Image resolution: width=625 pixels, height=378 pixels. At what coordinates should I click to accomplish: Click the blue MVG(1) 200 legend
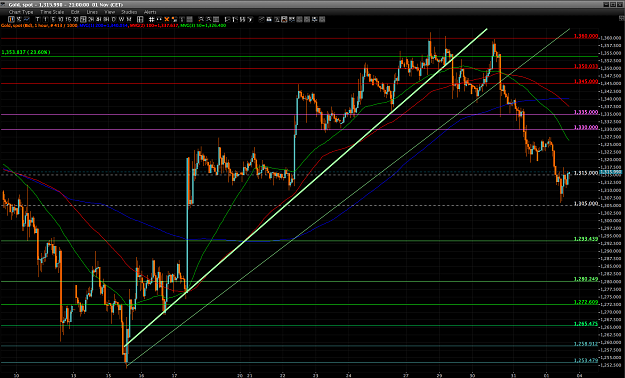(103, 26)
